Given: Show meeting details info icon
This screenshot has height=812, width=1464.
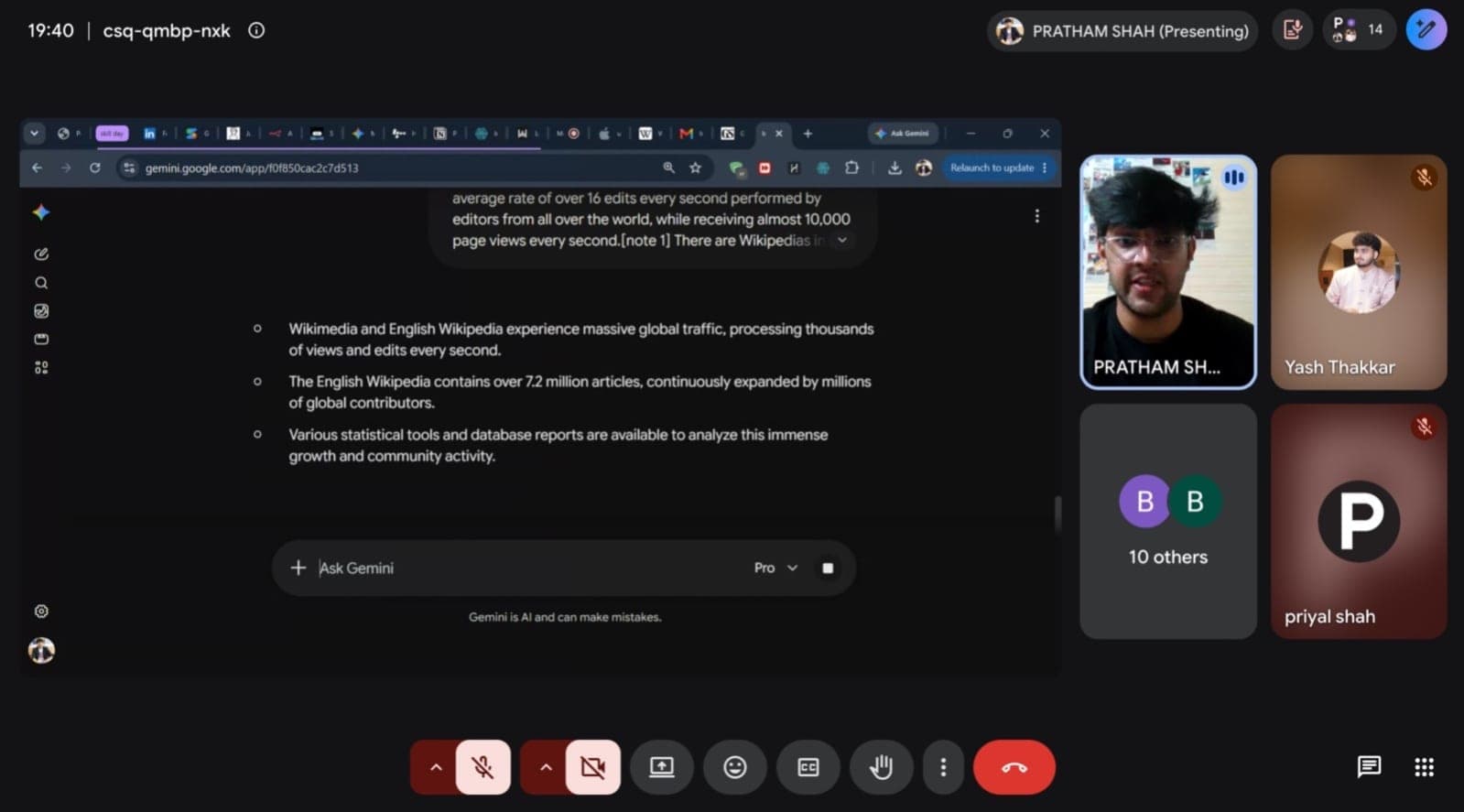Looking at the screenshot, I should point(256,30).
